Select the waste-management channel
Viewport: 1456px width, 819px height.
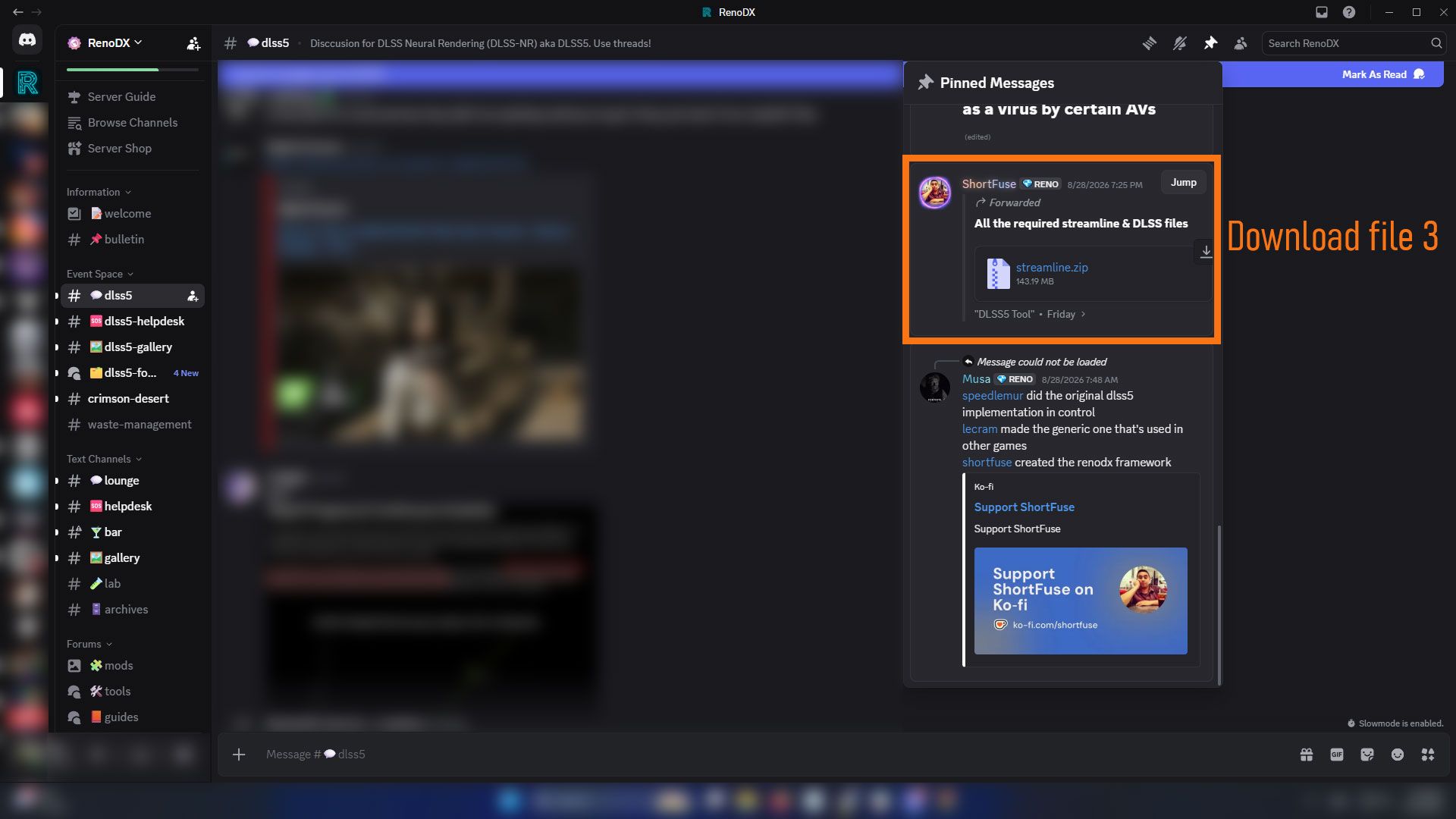pyautogui.click(x=133, y=425)
